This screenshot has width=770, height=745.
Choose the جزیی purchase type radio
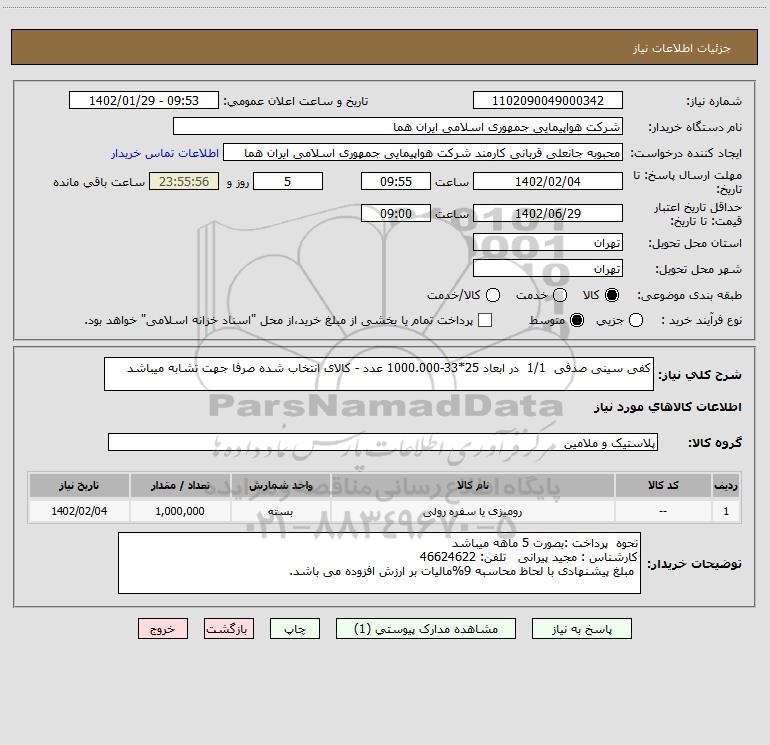click(x=635, y=320)
